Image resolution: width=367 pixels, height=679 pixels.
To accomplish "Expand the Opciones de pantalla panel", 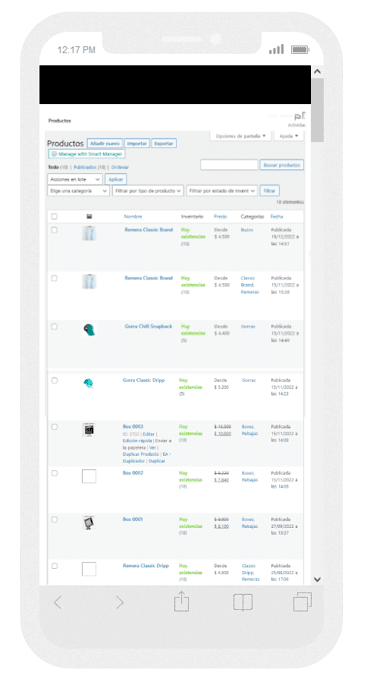I will 241,136.
